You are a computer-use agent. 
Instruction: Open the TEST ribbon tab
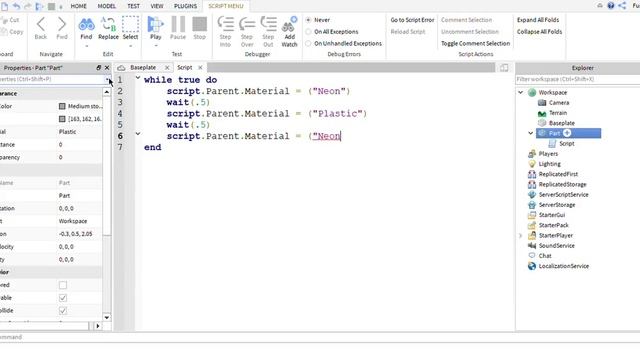[x=133, y=6]
